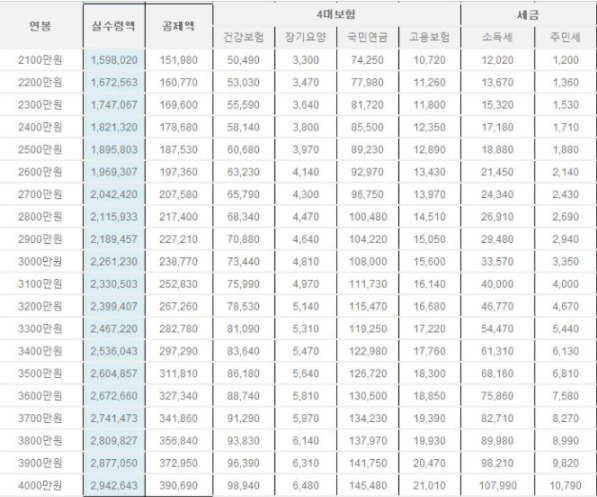Click the 세금 group header
597x497 pixels.
coord(528,15)
